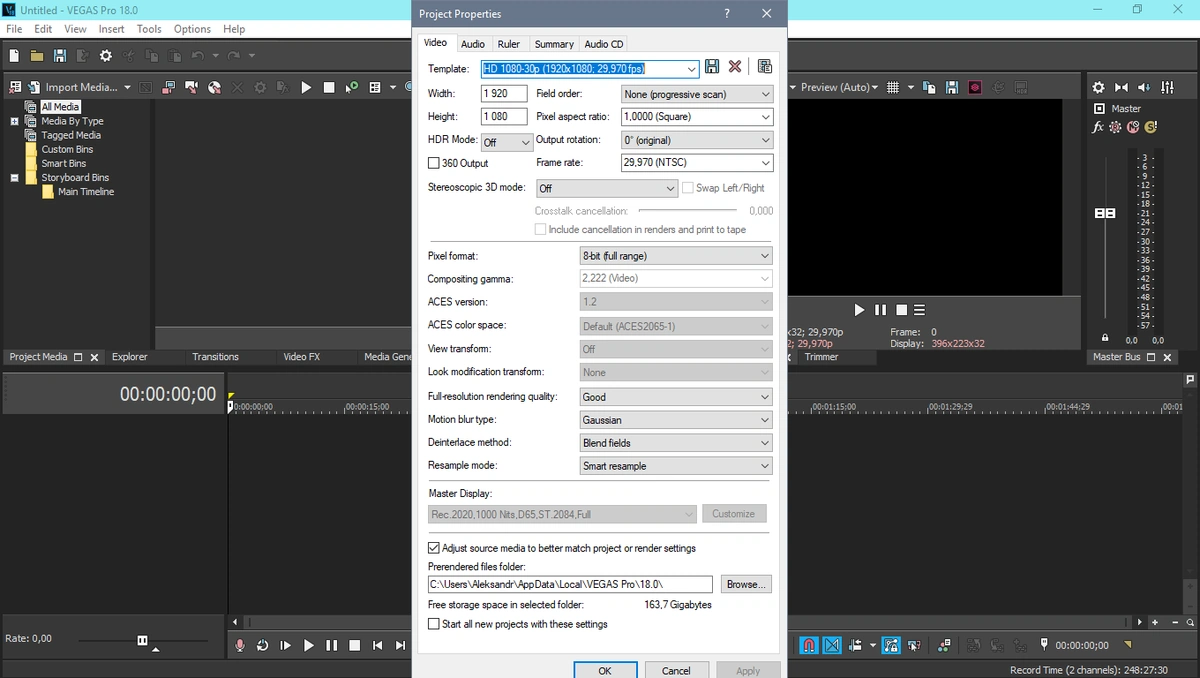The image size is (1200, 678).
Task: Expand the Media By Type tree node
Action: [15, 121]
